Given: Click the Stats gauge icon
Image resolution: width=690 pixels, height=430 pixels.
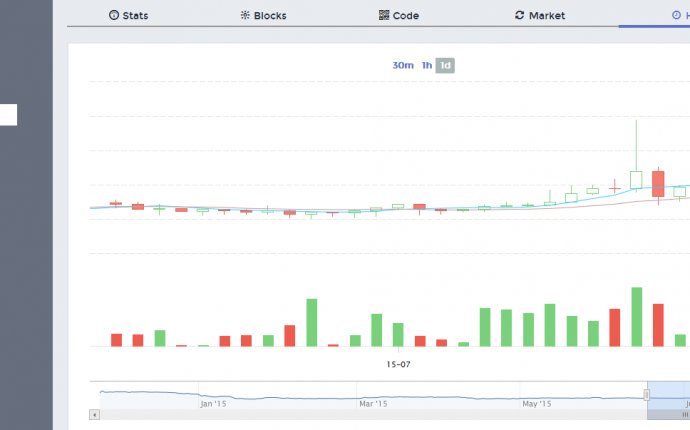Looking at the screenshot, I should point(114,15).
